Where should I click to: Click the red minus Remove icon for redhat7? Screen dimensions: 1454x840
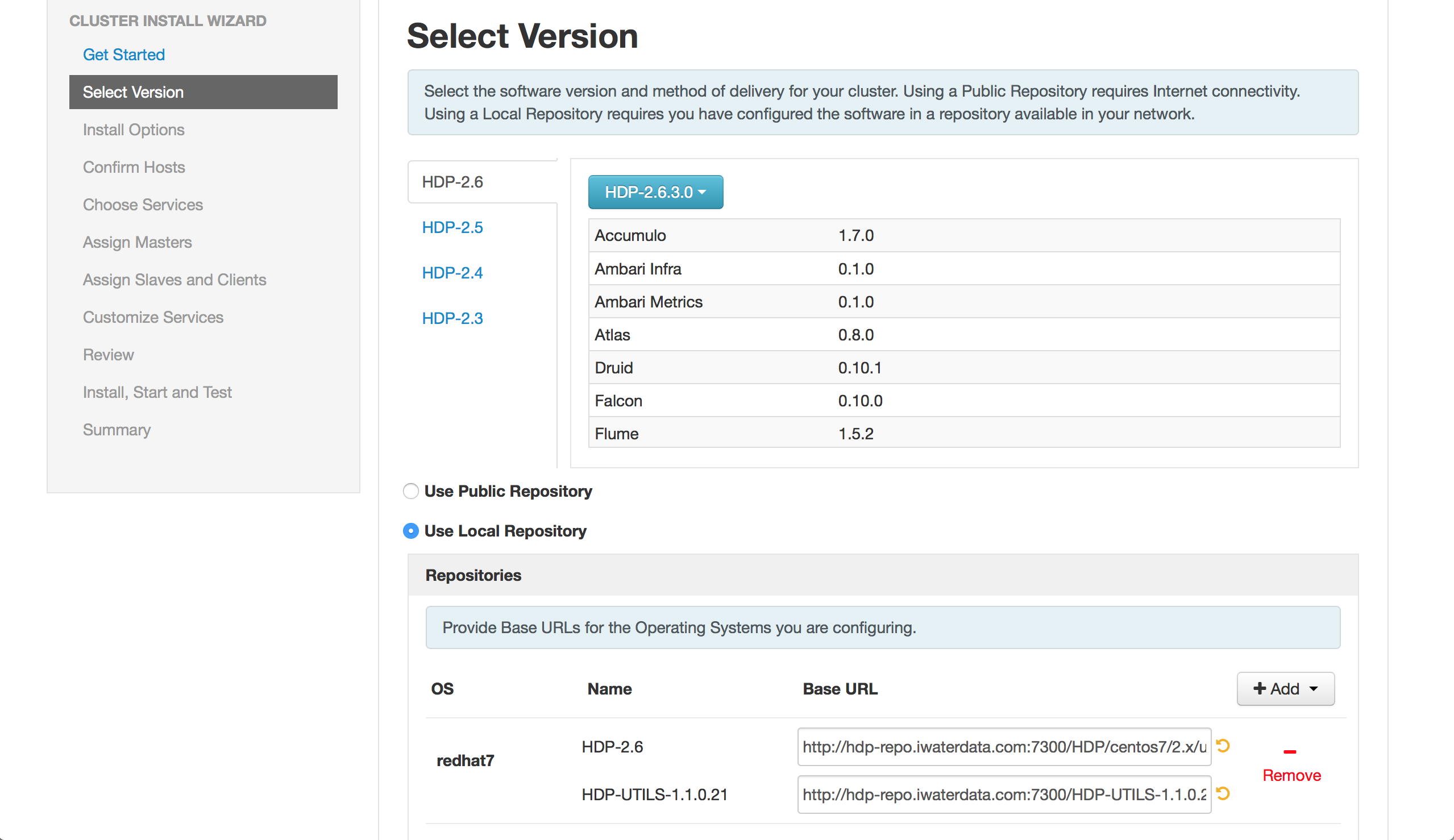point(1290,752)
